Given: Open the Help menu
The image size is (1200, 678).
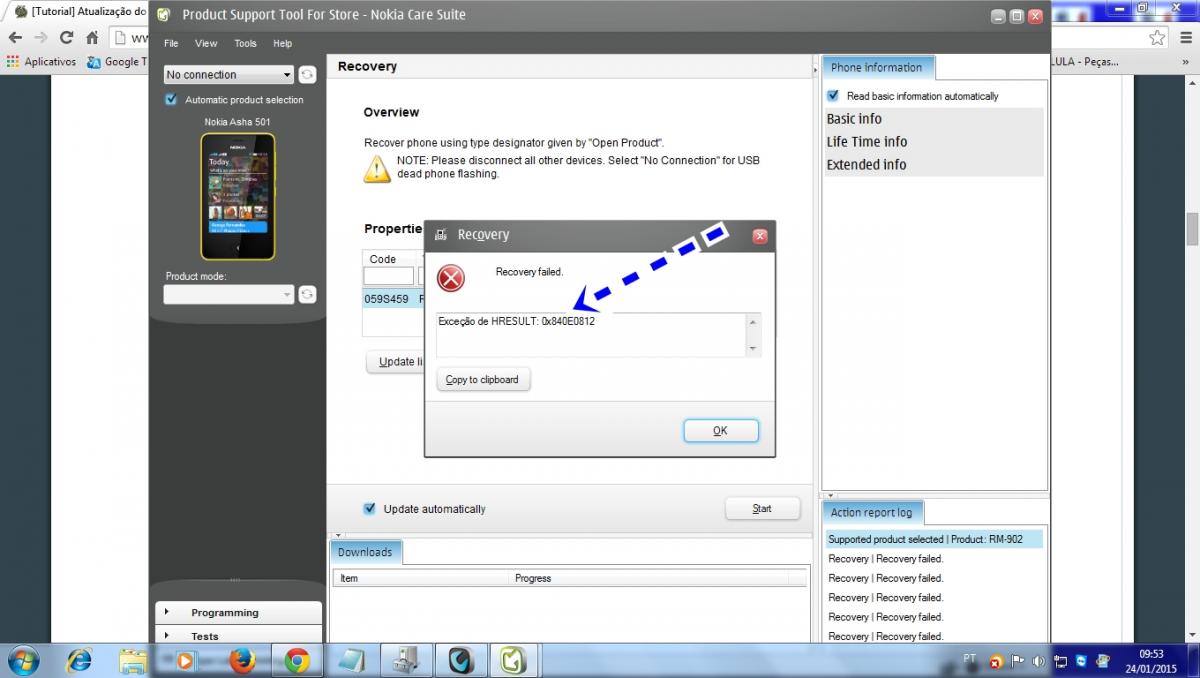Looking at the screenshot, I should click(x=283, y=44).
